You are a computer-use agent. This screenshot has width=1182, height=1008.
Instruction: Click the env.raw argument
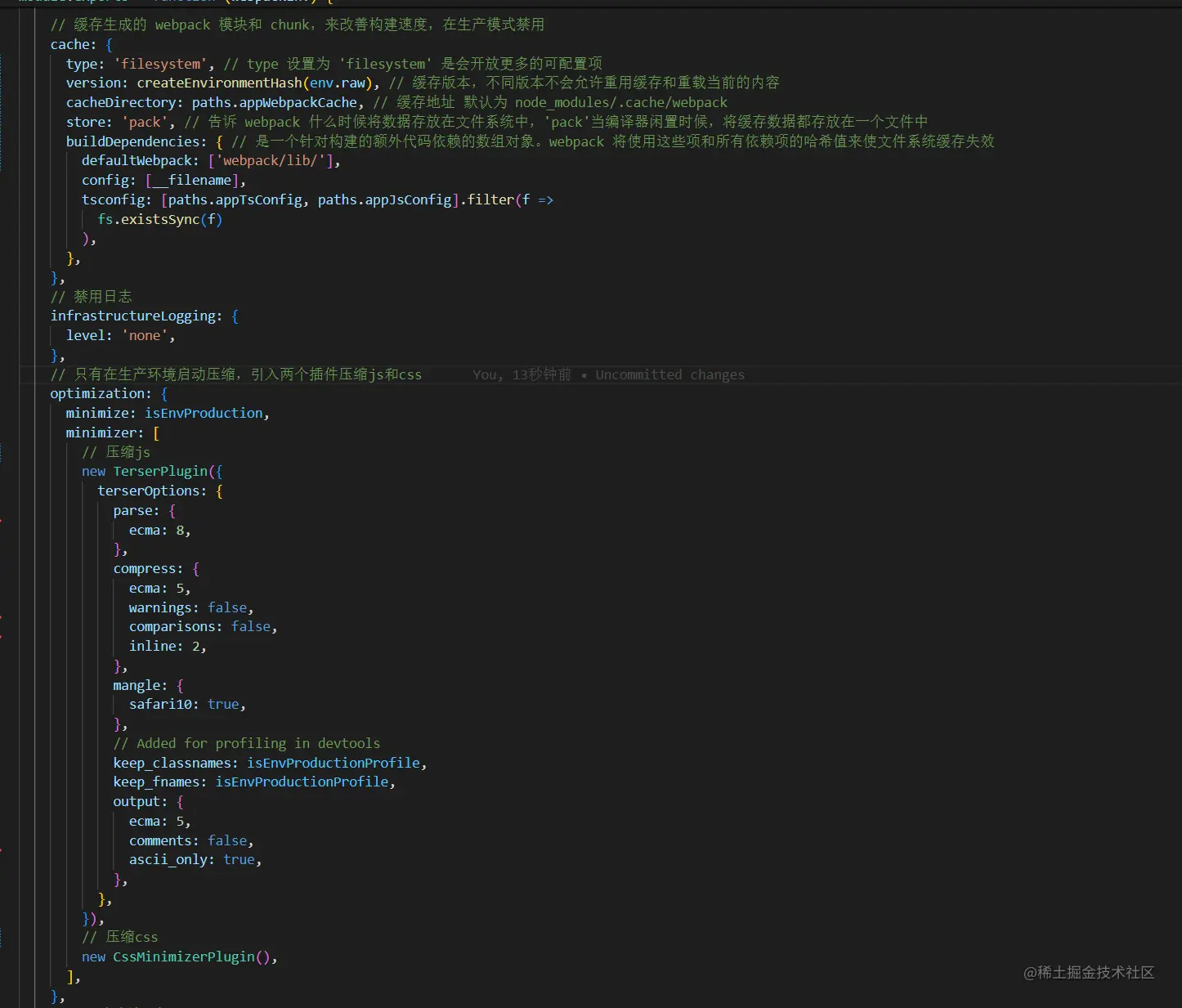coord(338,83)
